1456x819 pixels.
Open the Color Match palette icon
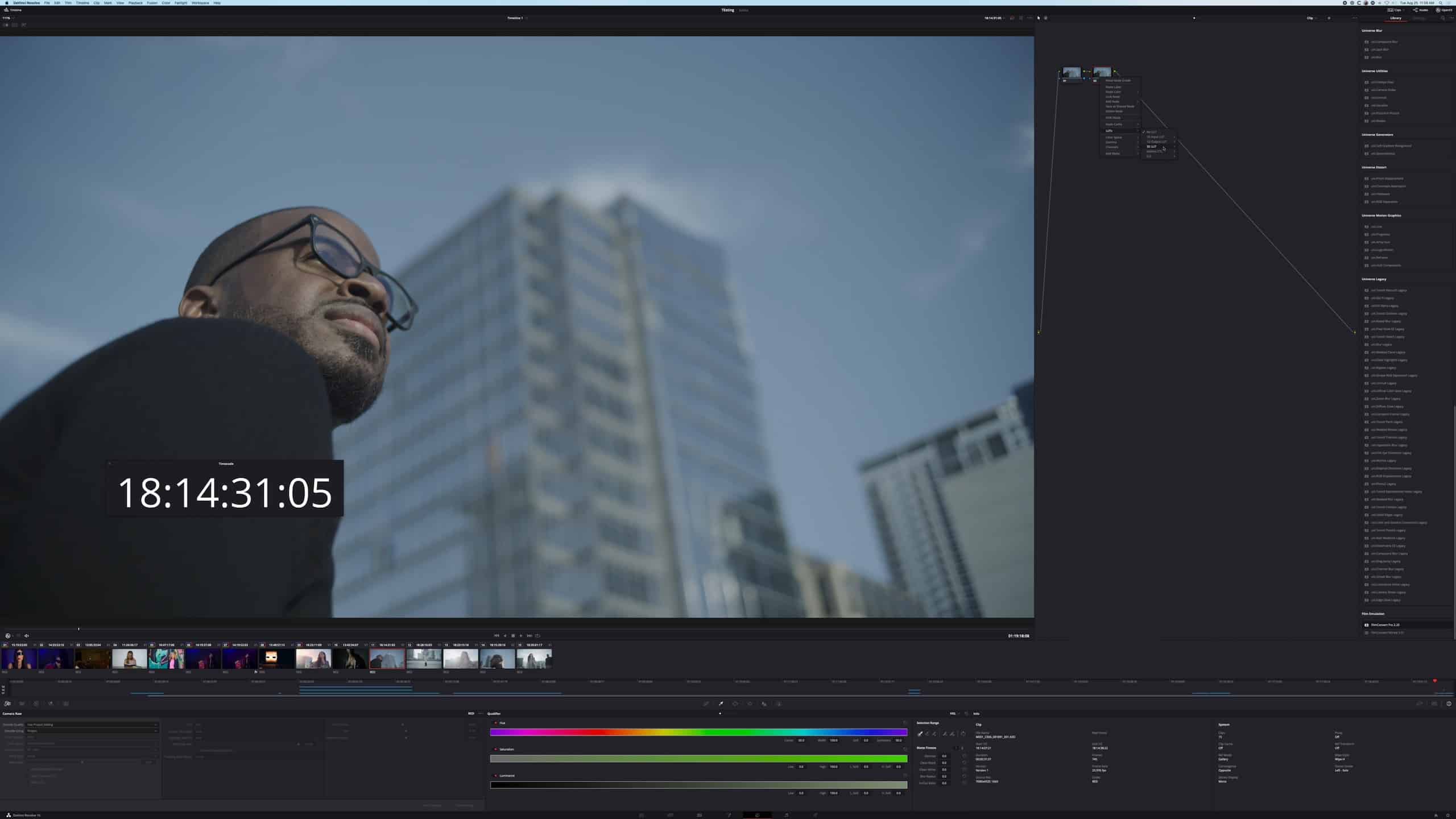click(x=22, y=704)
